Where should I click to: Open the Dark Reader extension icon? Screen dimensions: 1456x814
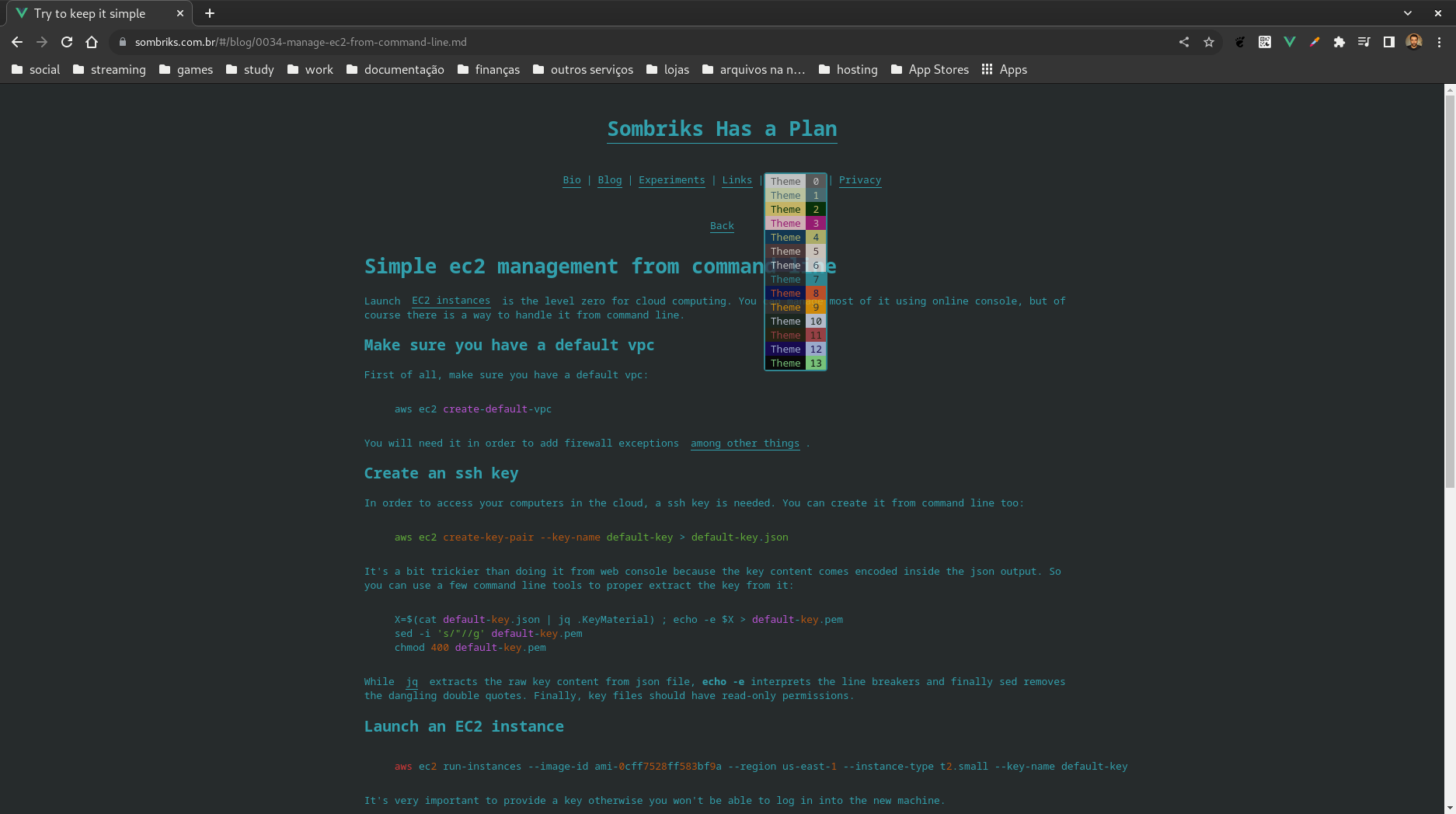pos(1390,43)
